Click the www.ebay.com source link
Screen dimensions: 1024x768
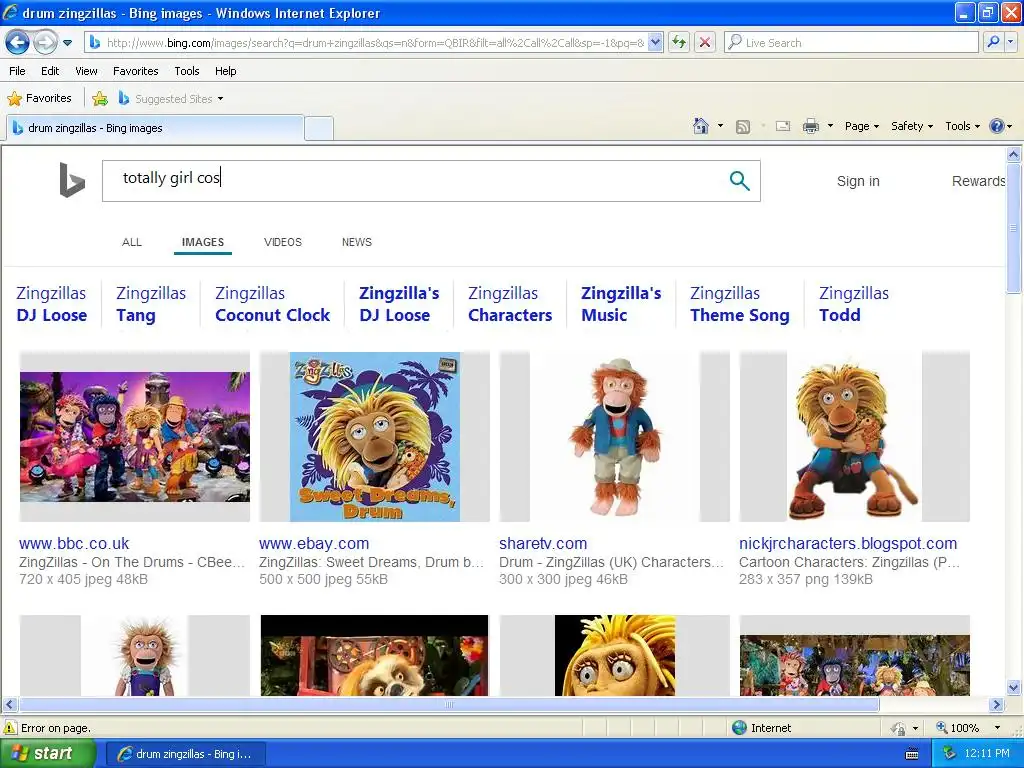pos(314,543)
